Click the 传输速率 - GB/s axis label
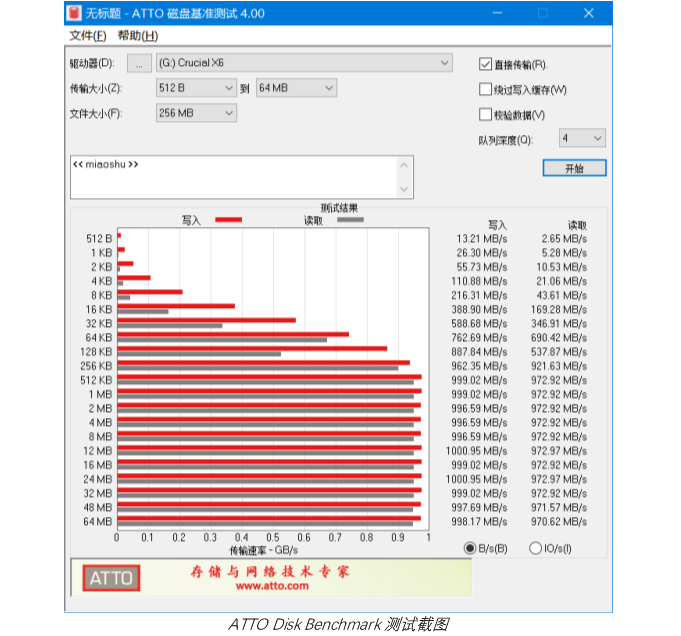 point(264,550)
